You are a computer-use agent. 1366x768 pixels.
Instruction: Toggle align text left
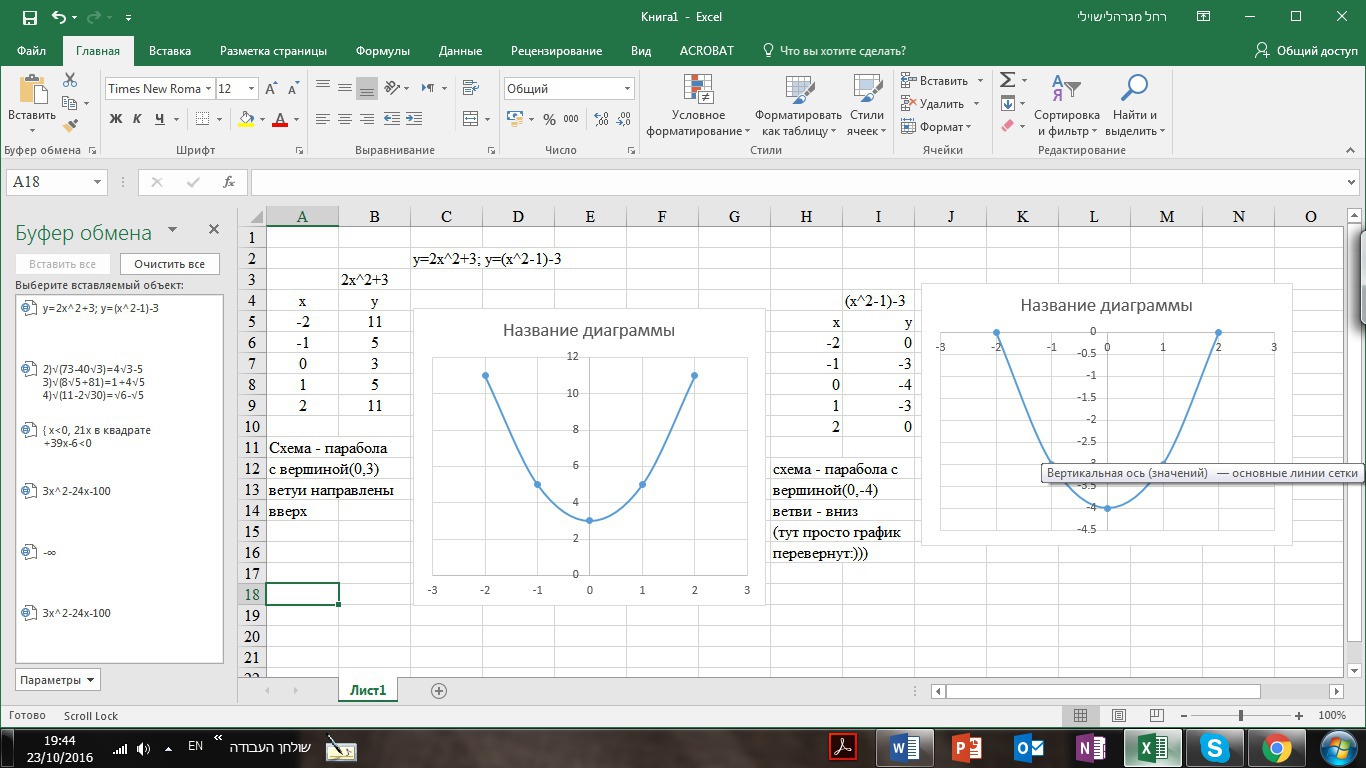[323, 119]
